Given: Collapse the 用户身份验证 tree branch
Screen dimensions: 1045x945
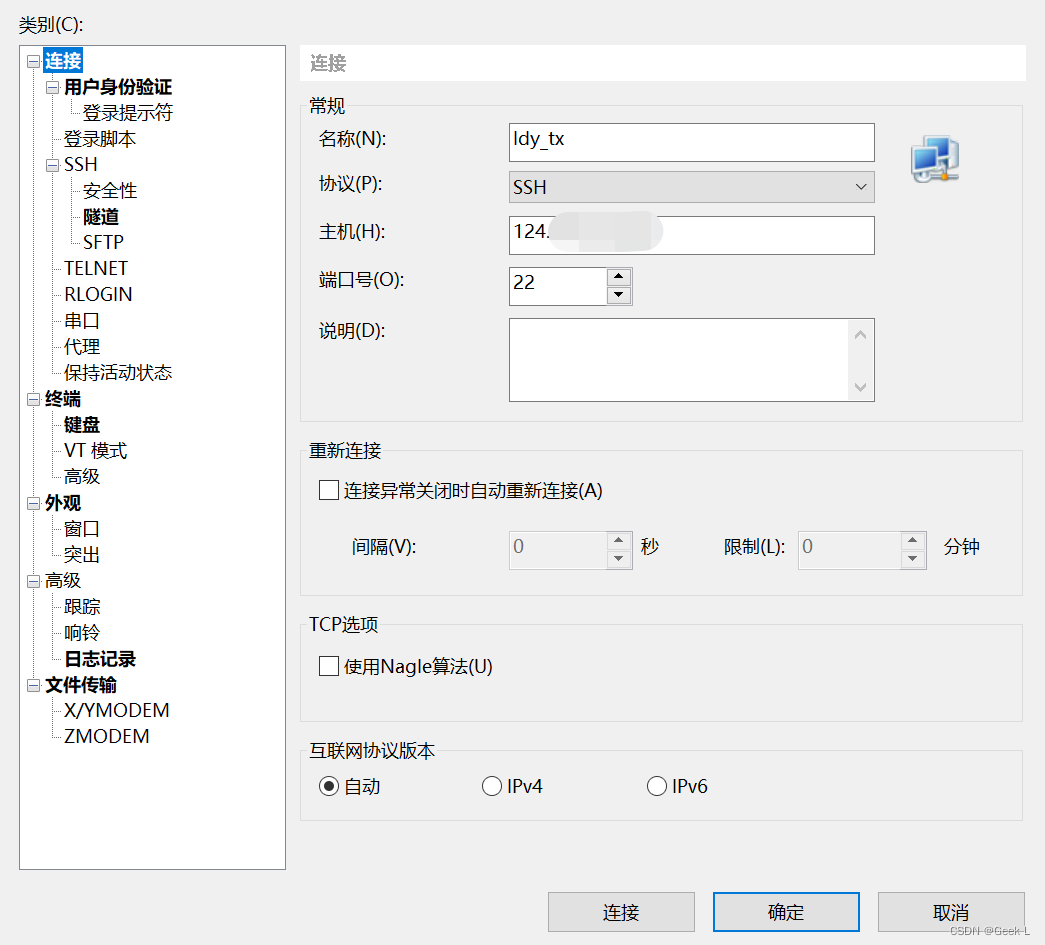Looking at the screenshot, I should [x=52, y=87].
